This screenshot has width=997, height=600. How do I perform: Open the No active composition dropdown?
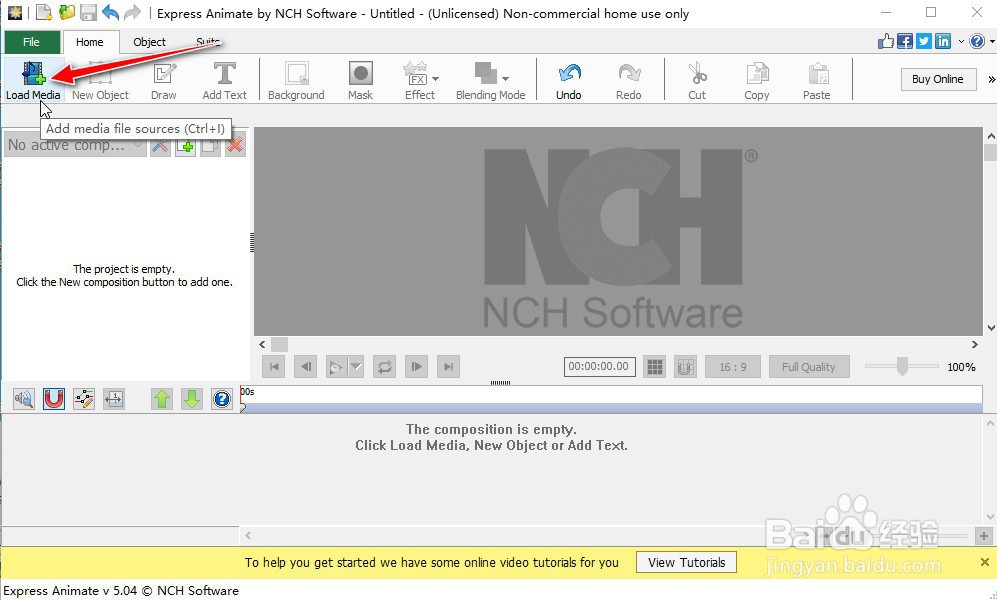point(75,146)
